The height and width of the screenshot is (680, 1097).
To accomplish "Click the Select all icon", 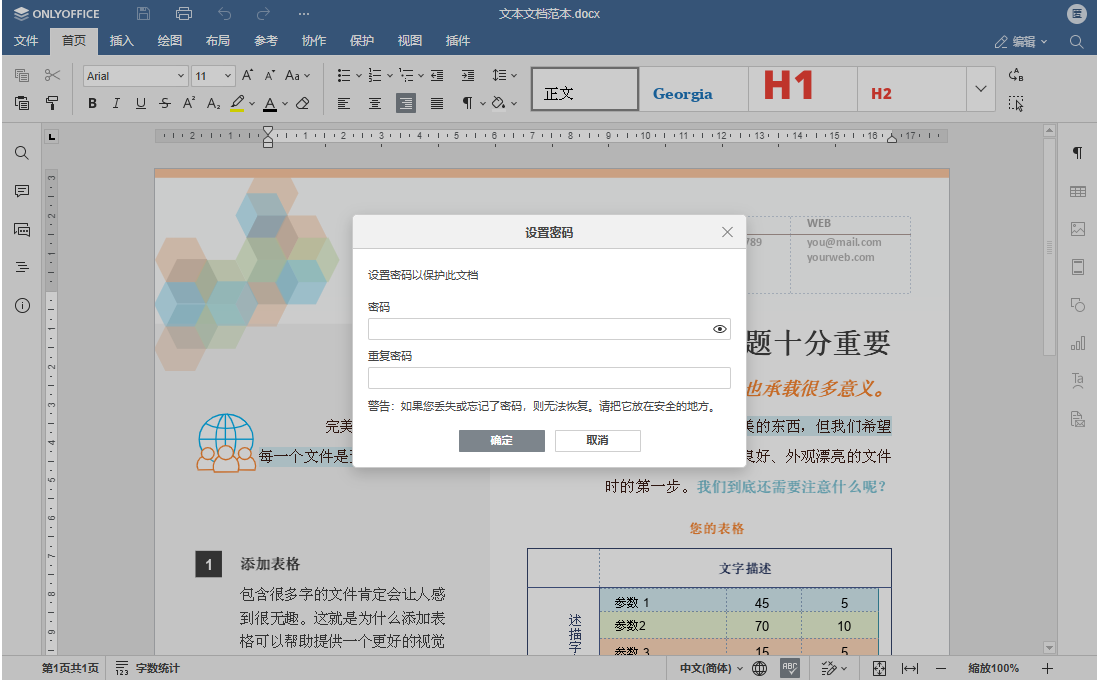I will [1016, 104].
